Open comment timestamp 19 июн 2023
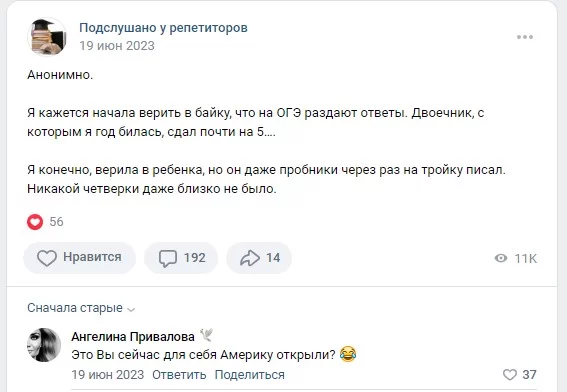Image resolution: width=567 pixels, height=392 pixels. pyautogui.click(x=107, y=375)
